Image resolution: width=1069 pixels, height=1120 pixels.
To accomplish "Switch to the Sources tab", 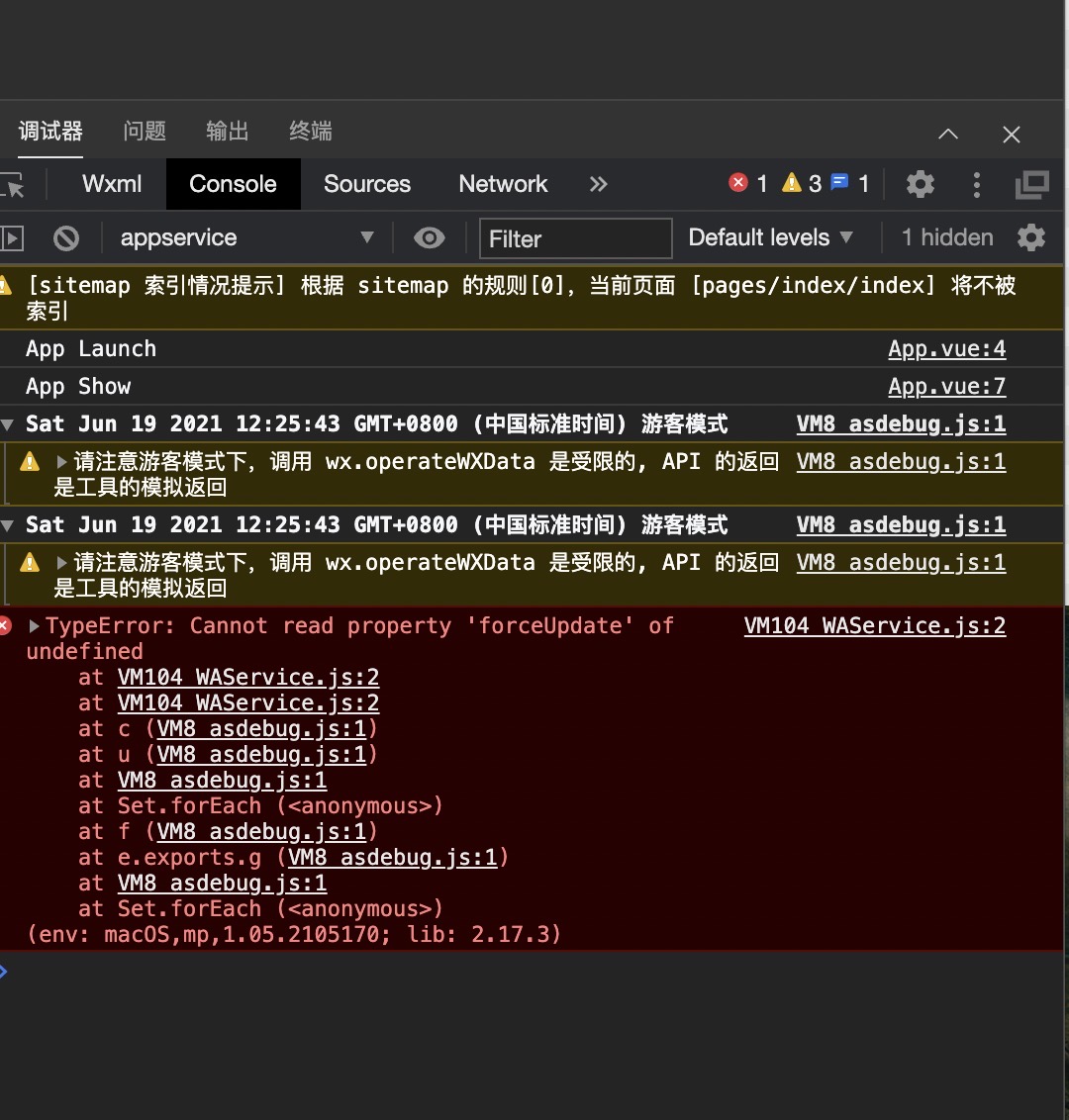I will point(366,184).
